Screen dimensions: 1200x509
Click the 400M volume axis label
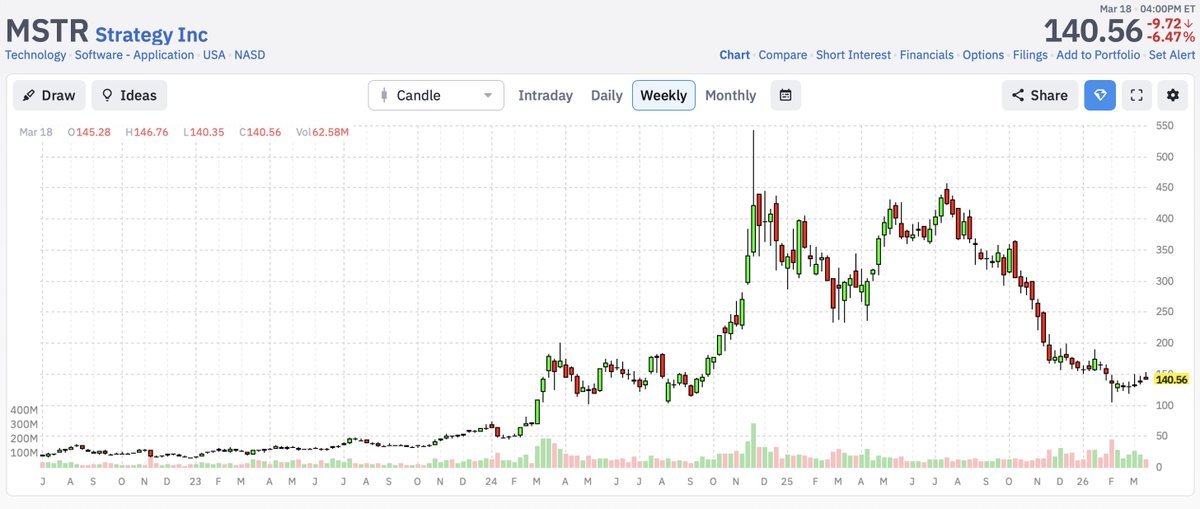(25, 411)
